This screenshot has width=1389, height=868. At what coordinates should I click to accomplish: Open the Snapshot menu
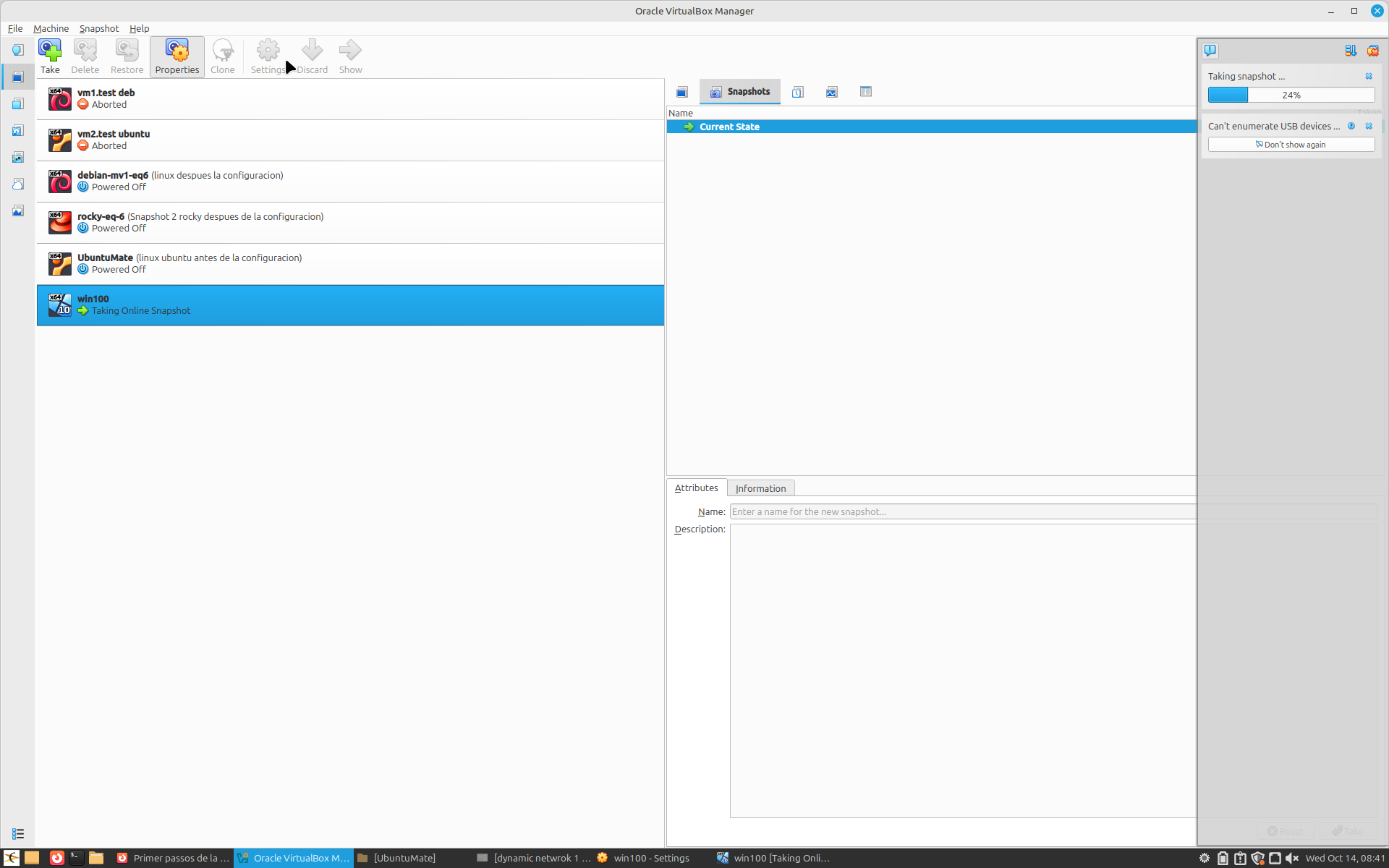pos(99,28)
